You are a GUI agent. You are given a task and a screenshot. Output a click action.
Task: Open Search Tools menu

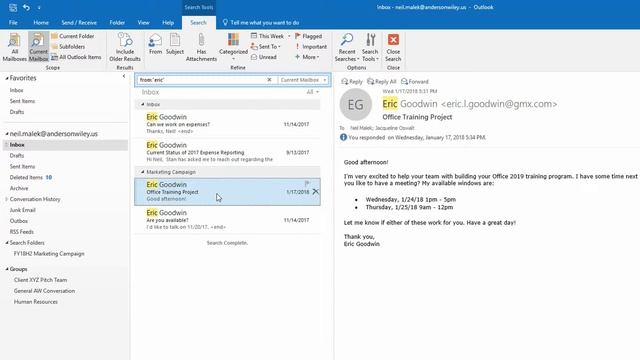(370, 47)
